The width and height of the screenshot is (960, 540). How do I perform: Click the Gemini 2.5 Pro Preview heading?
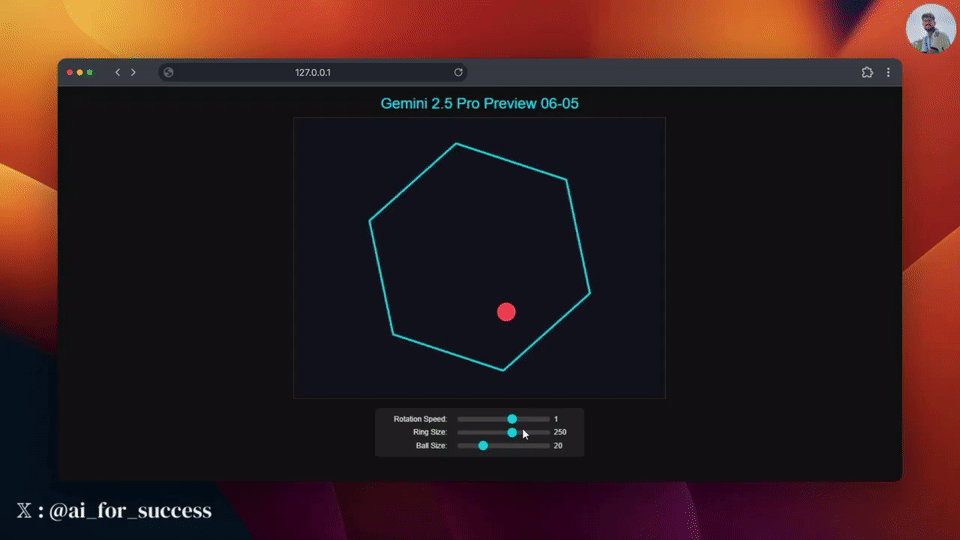click(x=479, y=103)
